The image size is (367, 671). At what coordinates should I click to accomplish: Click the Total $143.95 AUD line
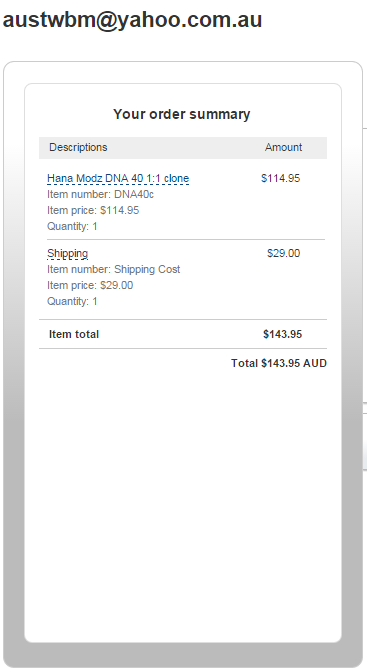279,363
